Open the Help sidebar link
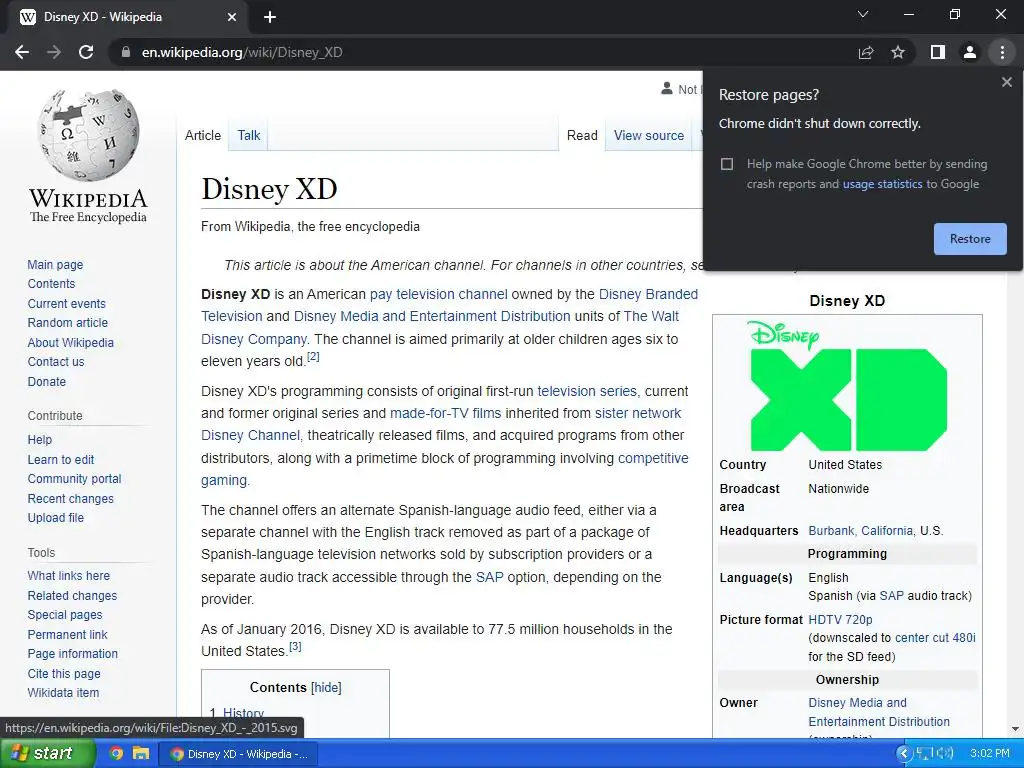1024x768 pixels. 39,440
